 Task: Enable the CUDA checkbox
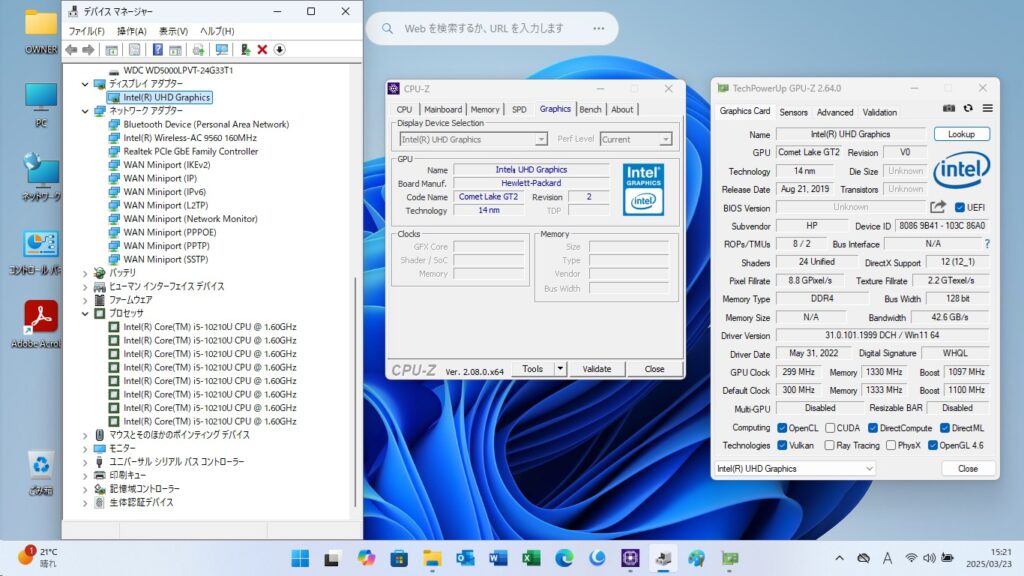pyautogui.click(x=831, y=428)
